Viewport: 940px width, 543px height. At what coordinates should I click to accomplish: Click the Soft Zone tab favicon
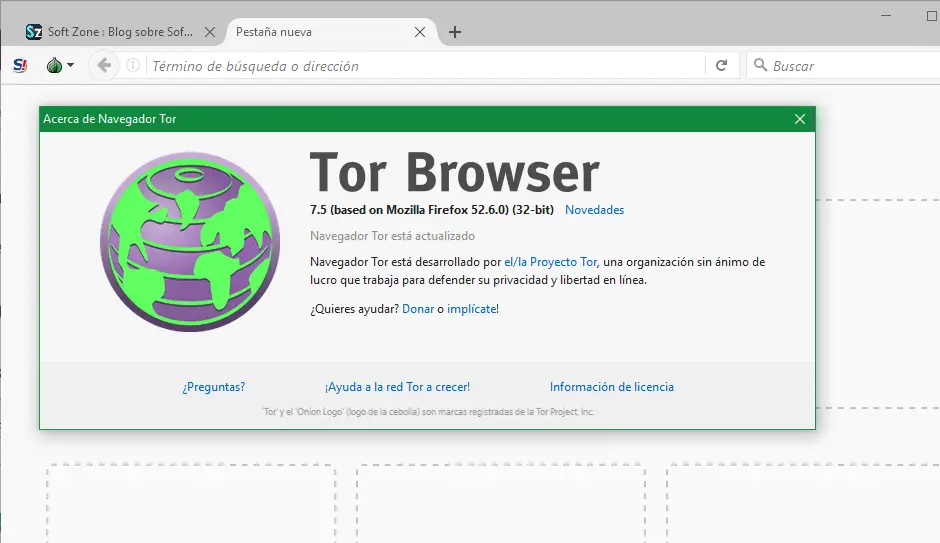(34, 32)
